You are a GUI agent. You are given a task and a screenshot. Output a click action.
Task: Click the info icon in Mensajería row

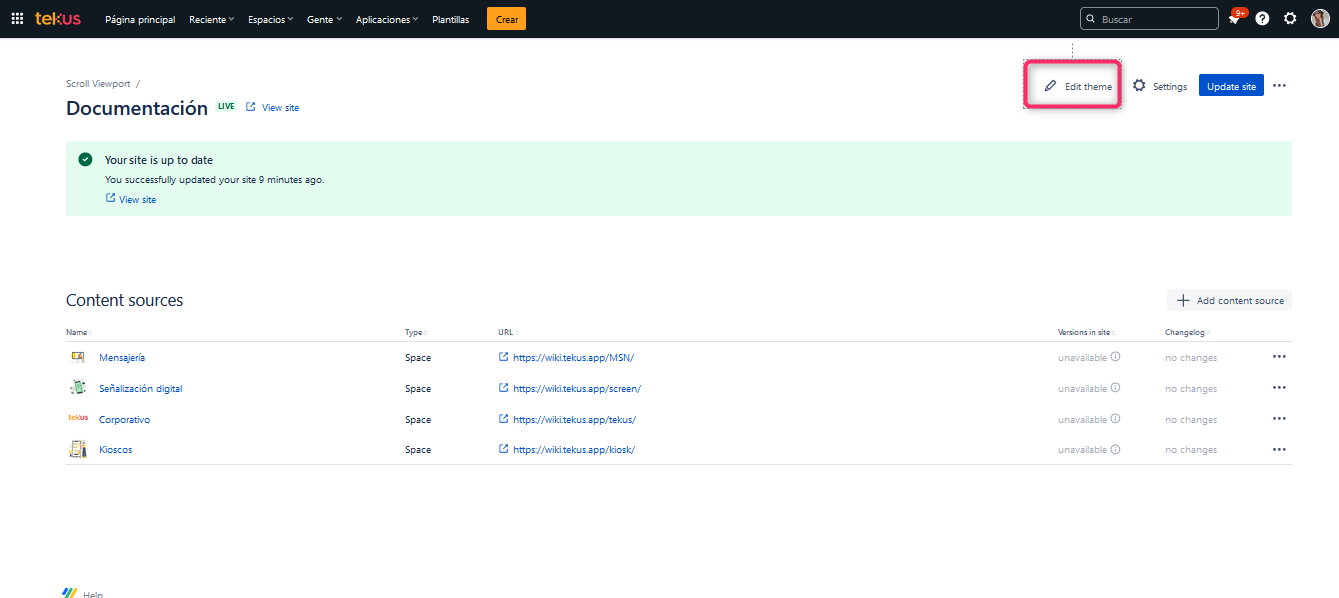(1115, 357)
